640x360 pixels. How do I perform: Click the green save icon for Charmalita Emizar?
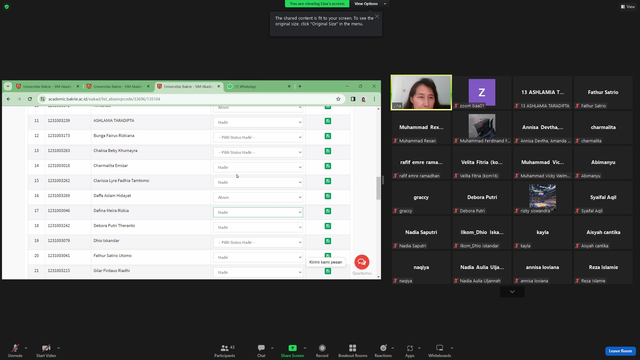(x=328, y=166)
